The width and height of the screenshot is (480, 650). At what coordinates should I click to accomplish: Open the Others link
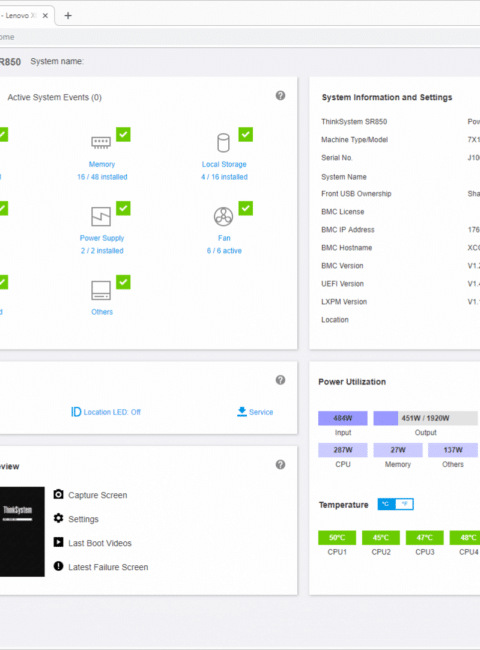102,312
